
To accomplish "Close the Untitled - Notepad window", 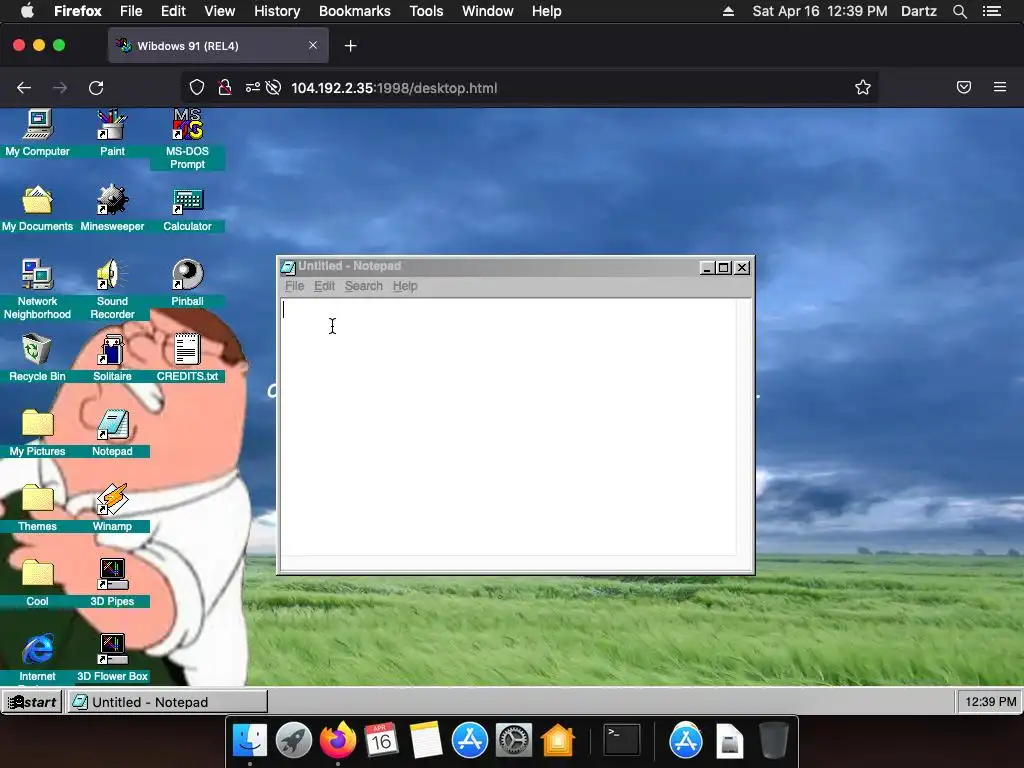I will [742, 268].
